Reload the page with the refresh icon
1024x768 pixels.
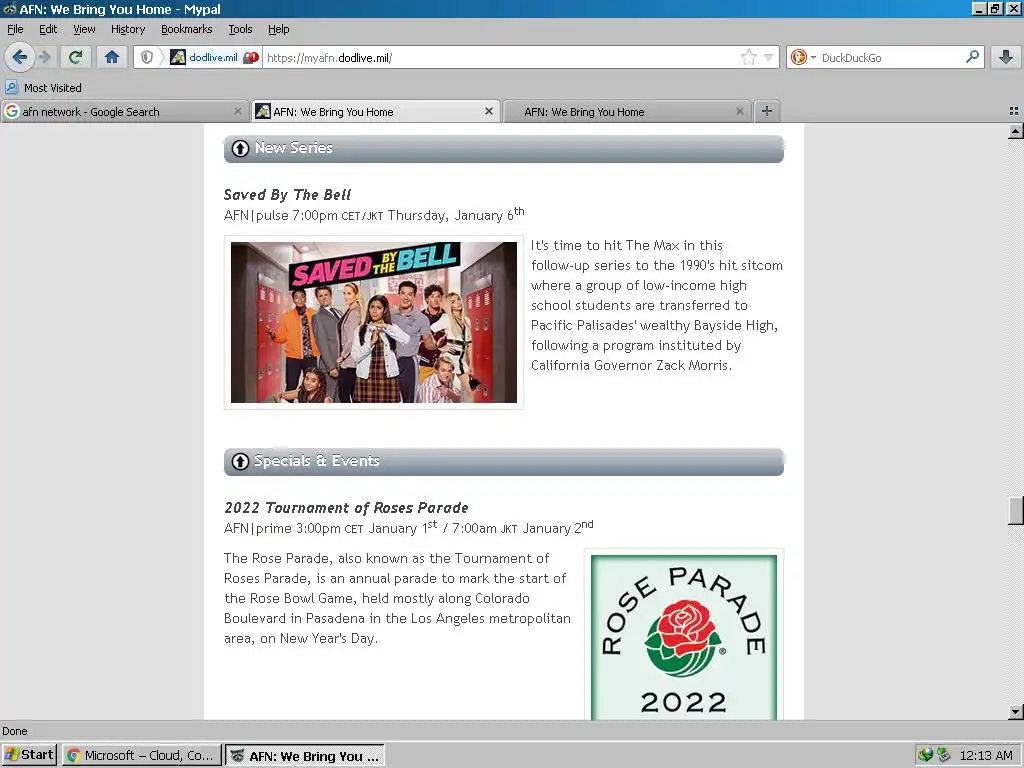point(76,57)
